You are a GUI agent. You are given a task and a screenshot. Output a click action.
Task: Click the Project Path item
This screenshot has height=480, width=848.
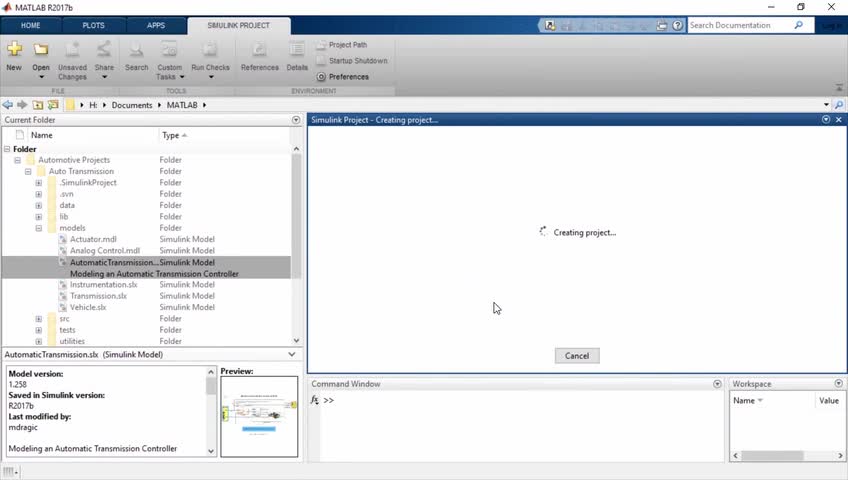click(x=342, y=45)
